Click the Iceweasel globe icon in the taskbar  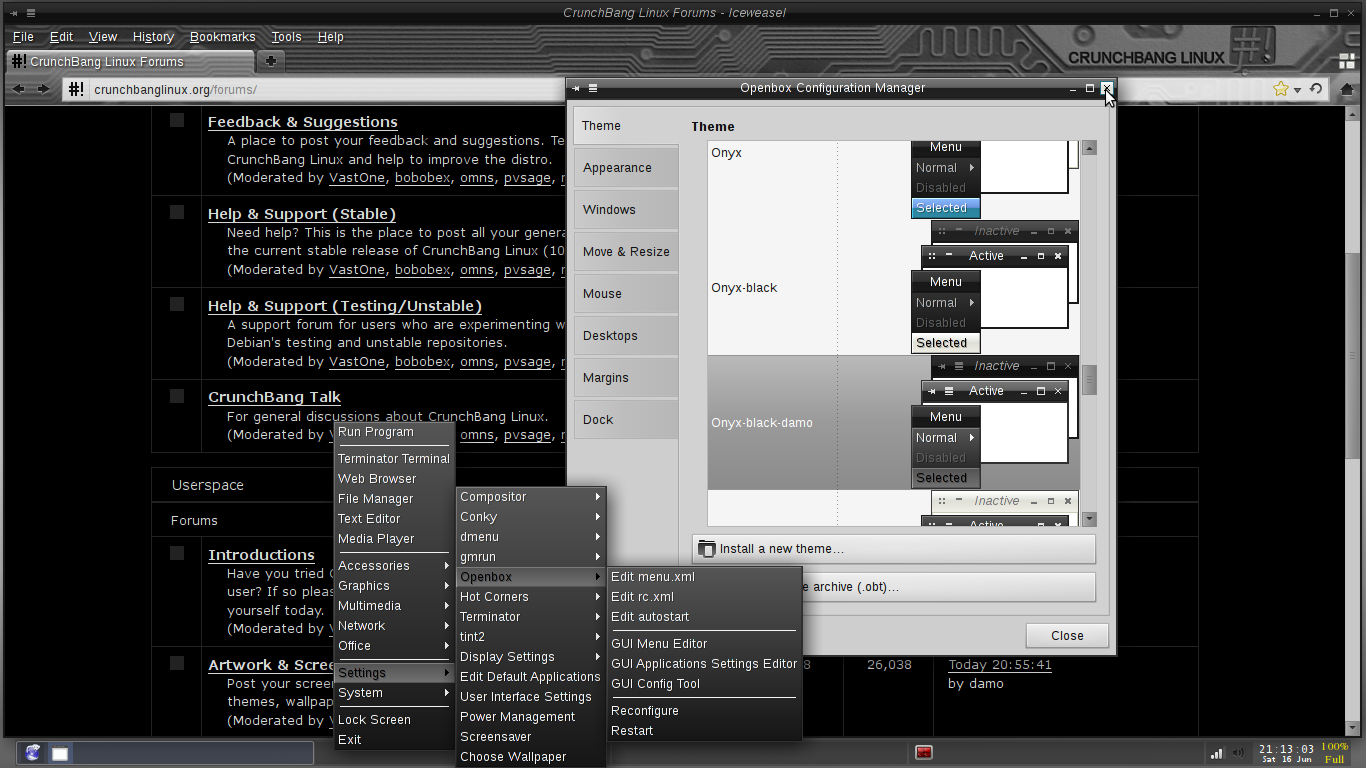(33, 753)
